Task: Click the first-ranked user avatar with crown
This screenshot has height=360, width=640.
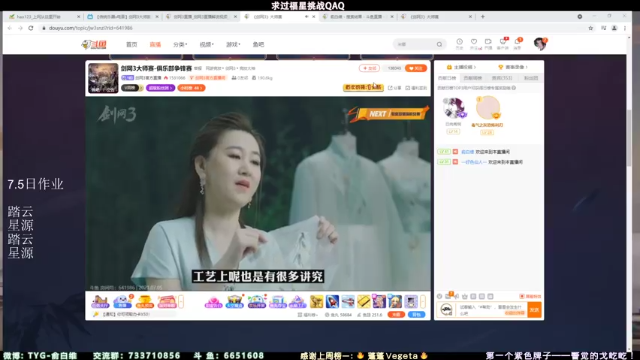Action: pyautogui.click(x=487, y=108)
